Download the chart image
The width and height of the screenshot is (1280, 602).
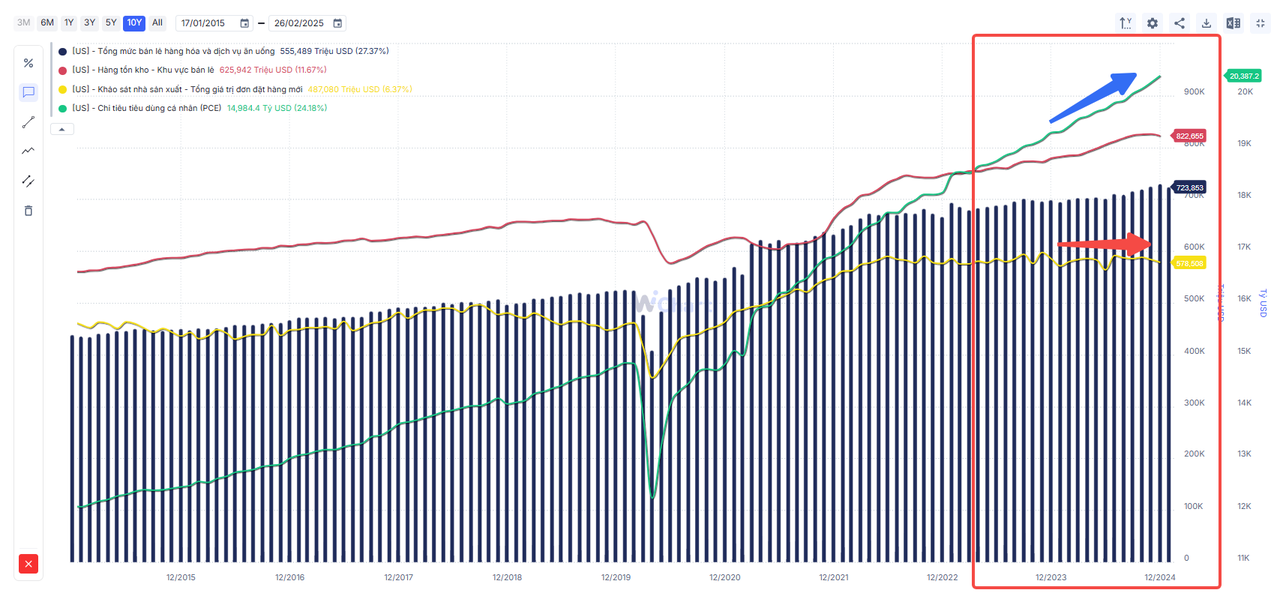tap(1207, 23)
